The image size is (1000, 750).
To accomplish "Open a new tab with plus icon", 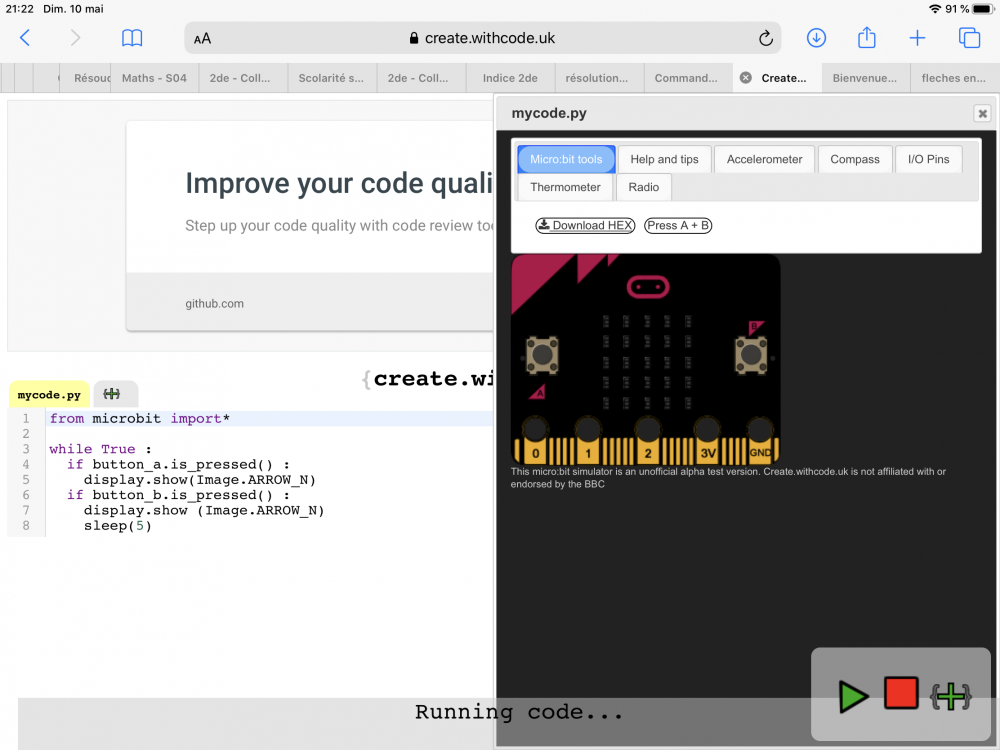I will click(917, 38).
